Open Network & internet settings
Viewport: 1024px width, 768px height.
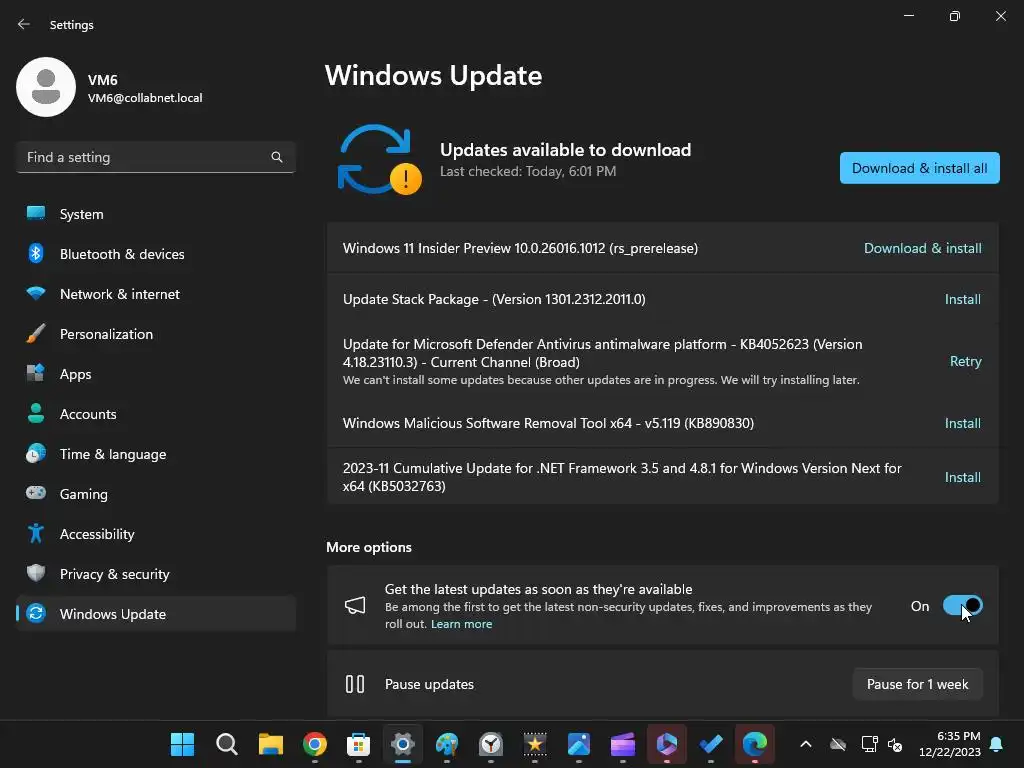tap(155, 294)
